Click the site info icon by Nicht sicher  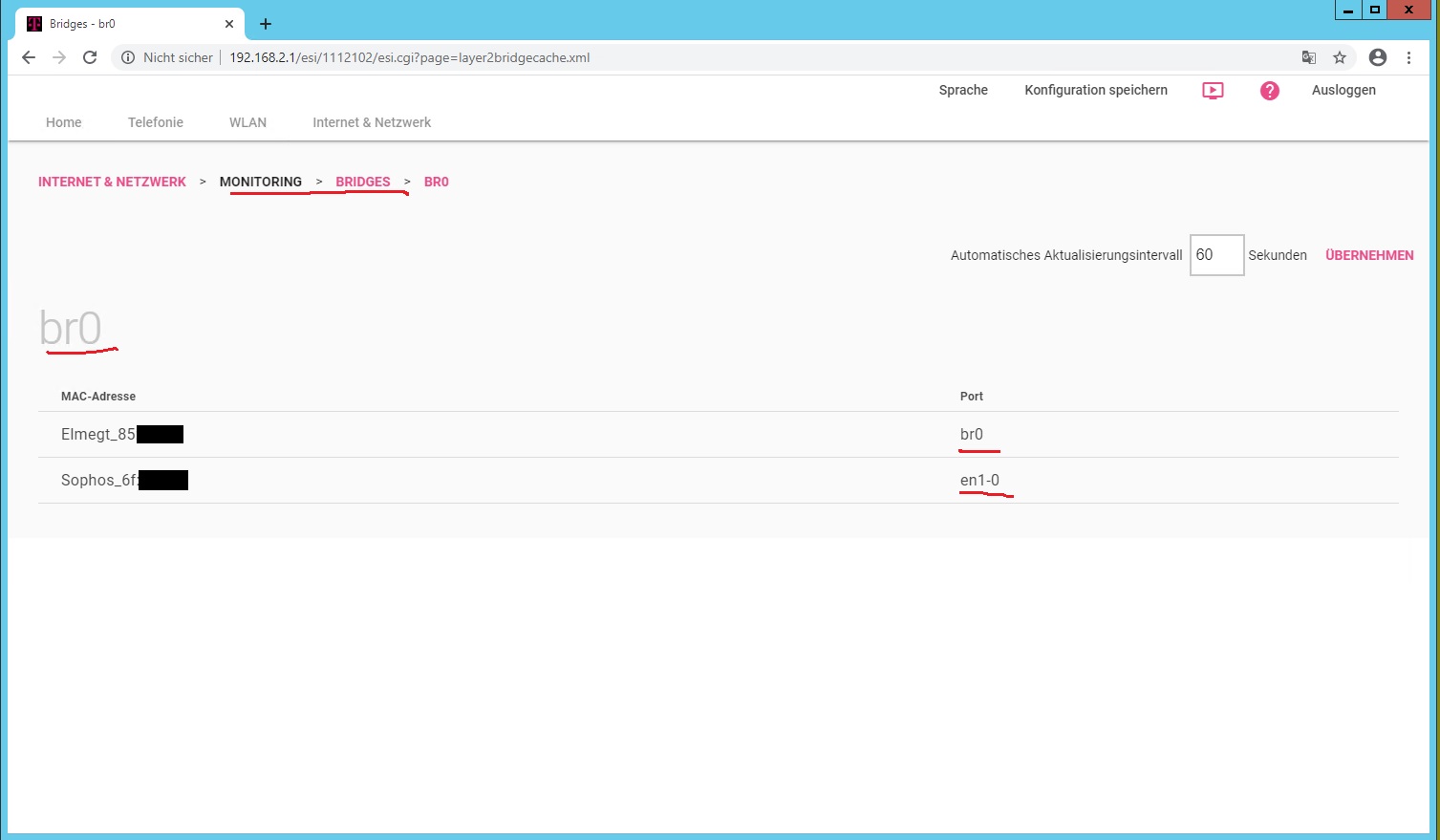pos(128,57)
